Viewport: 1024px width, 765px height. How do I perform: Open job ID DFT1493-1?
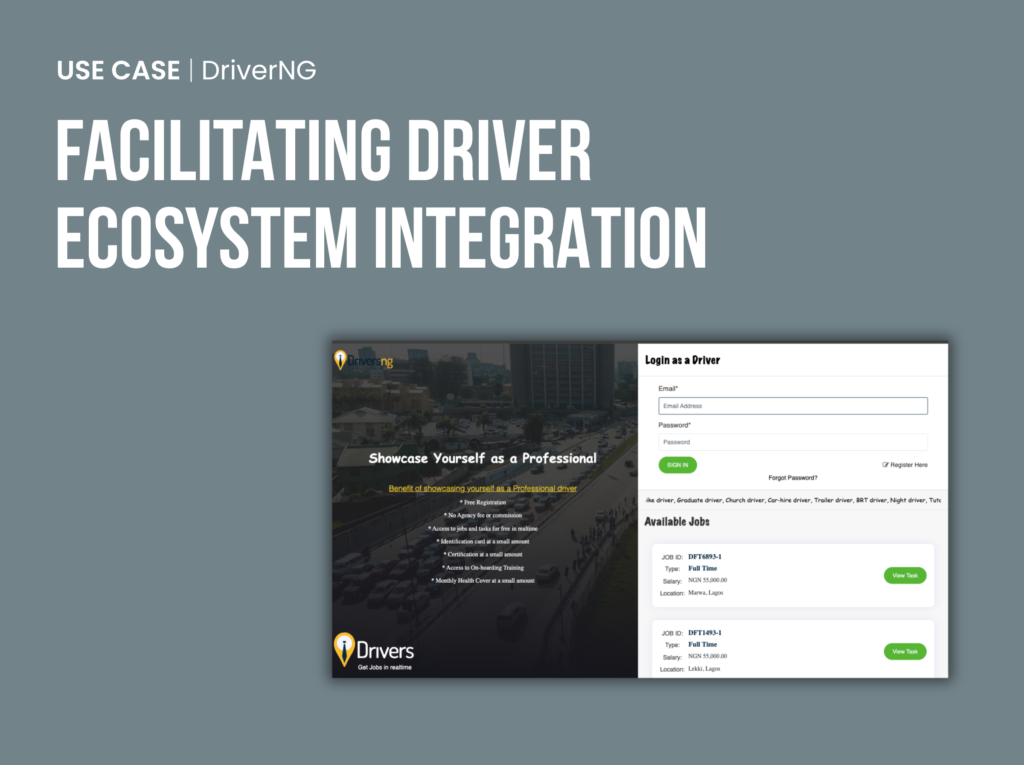click(705, 633)
